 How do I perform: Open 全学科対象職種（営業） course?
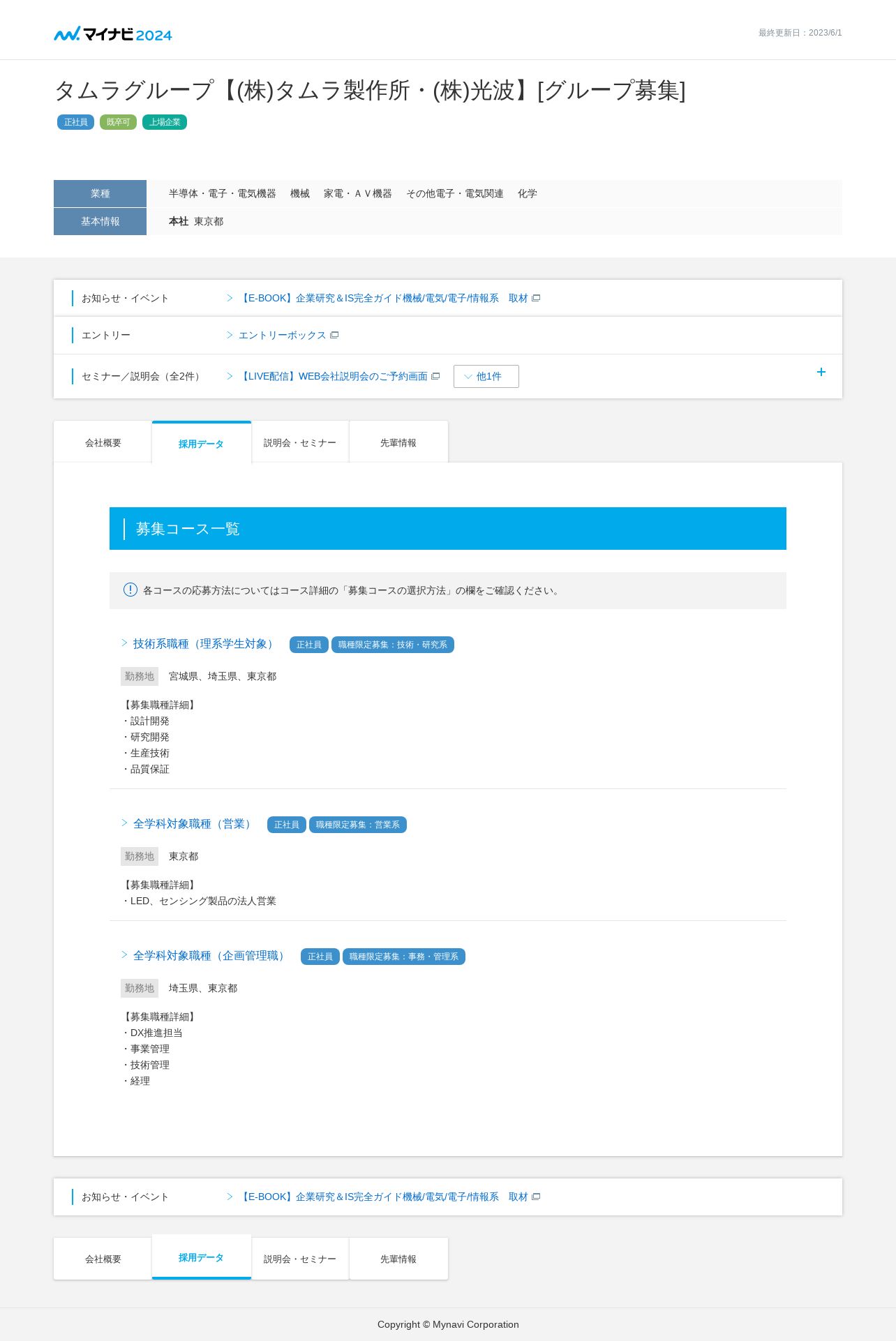[194, 824]
